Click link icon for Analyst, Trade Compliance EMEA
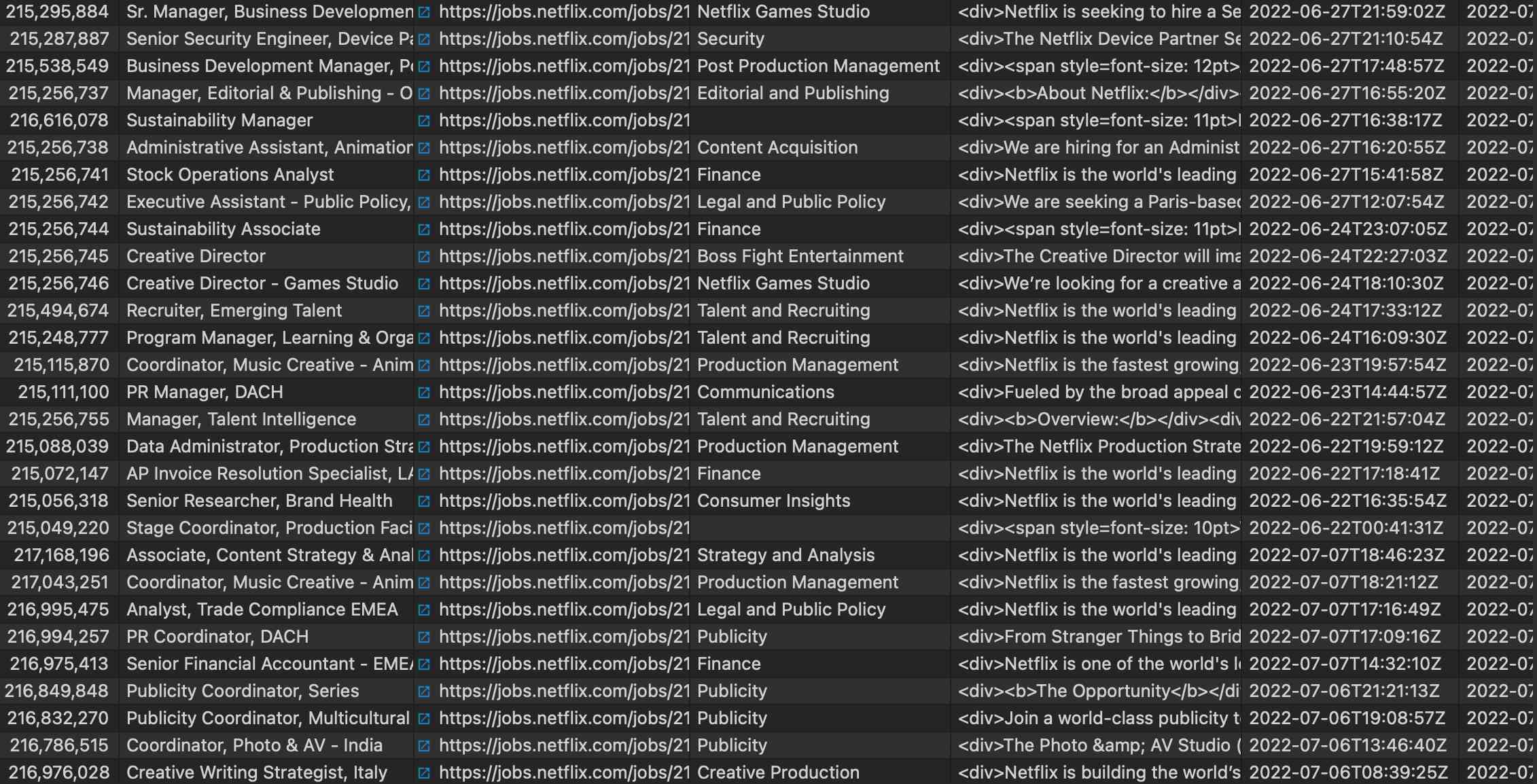 [424, 610]
